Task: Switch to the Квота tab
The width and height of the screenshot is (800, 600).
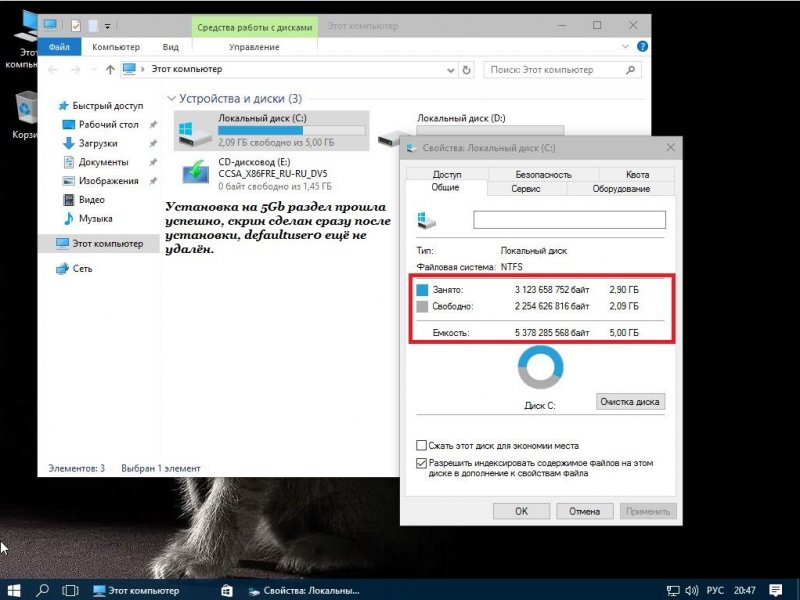Action: tap(637, 174)
